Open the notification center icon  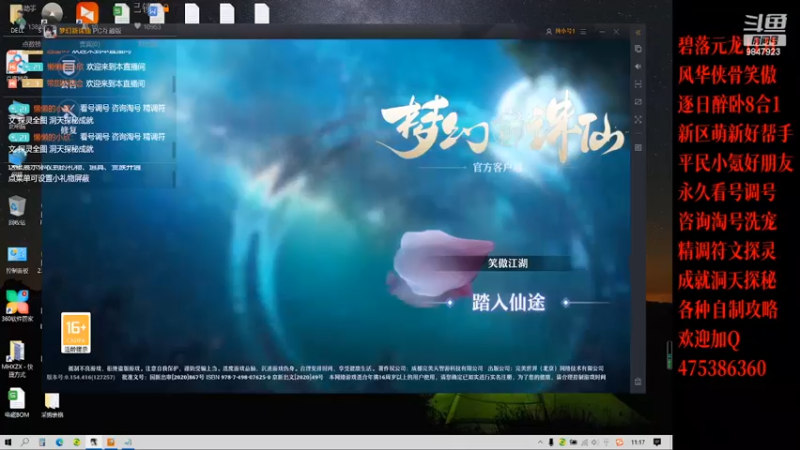[x=657, y=442]
